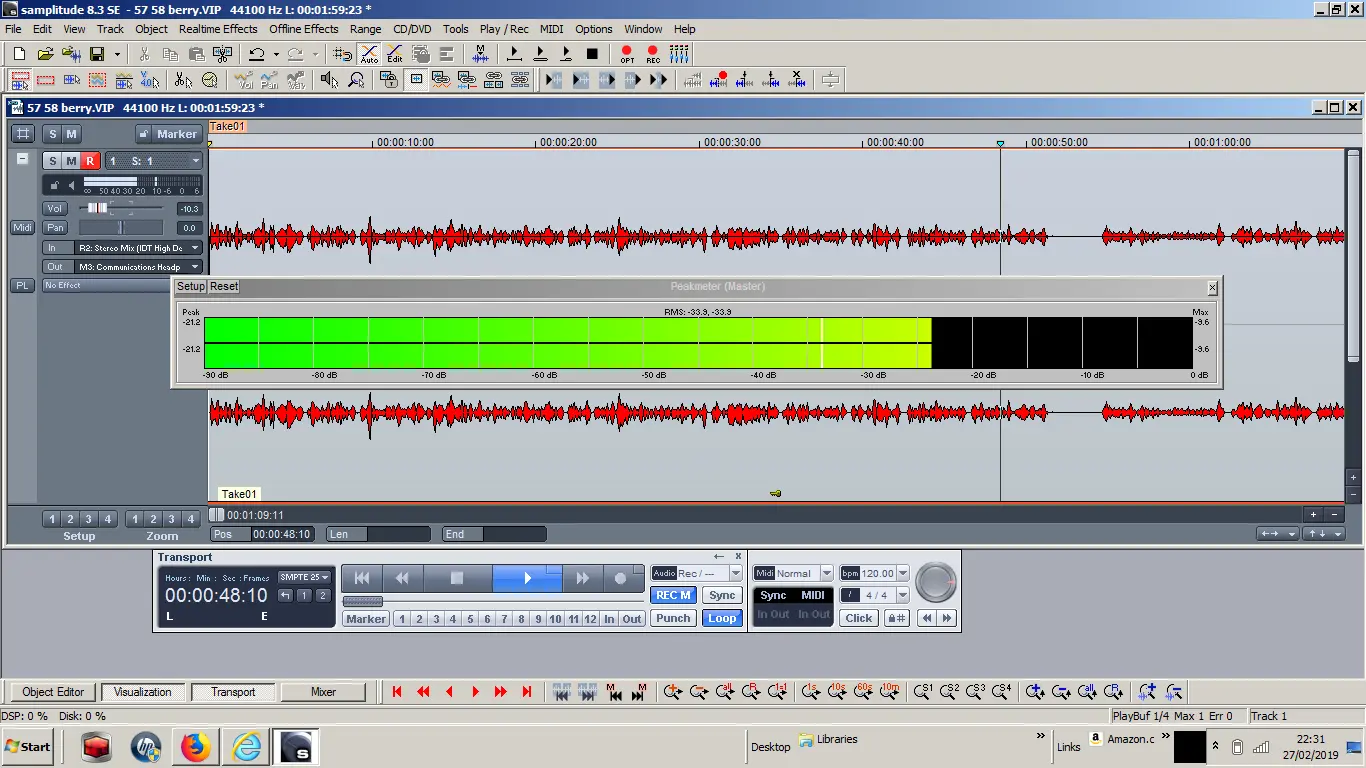Click the black Stop square in the top toolbar

(592, 54)
